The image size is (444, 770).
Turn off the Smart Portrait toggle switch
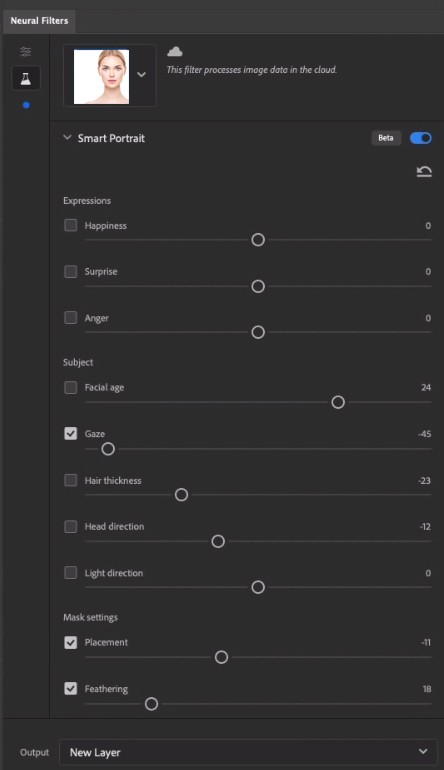(x=421, y=138)
